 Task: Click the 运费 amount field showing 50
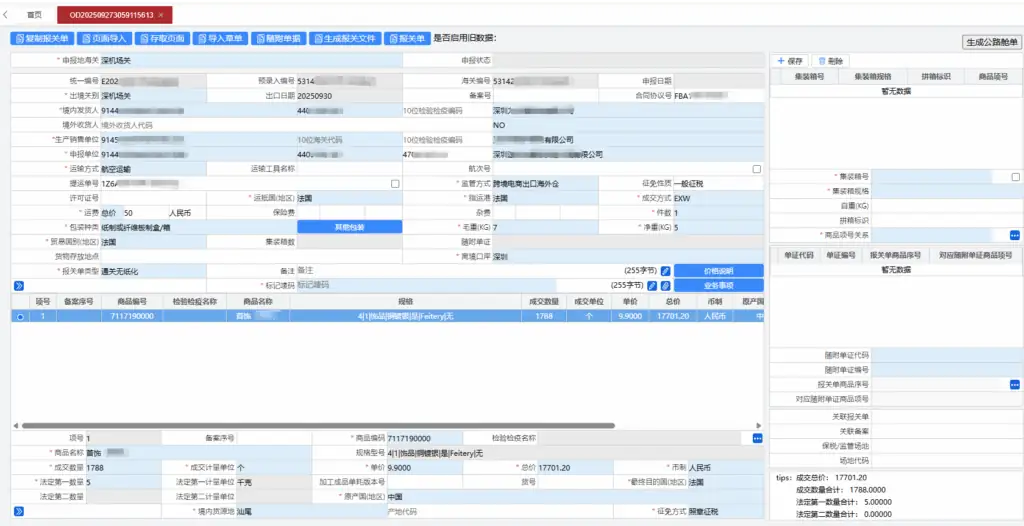tap(144, 213)
